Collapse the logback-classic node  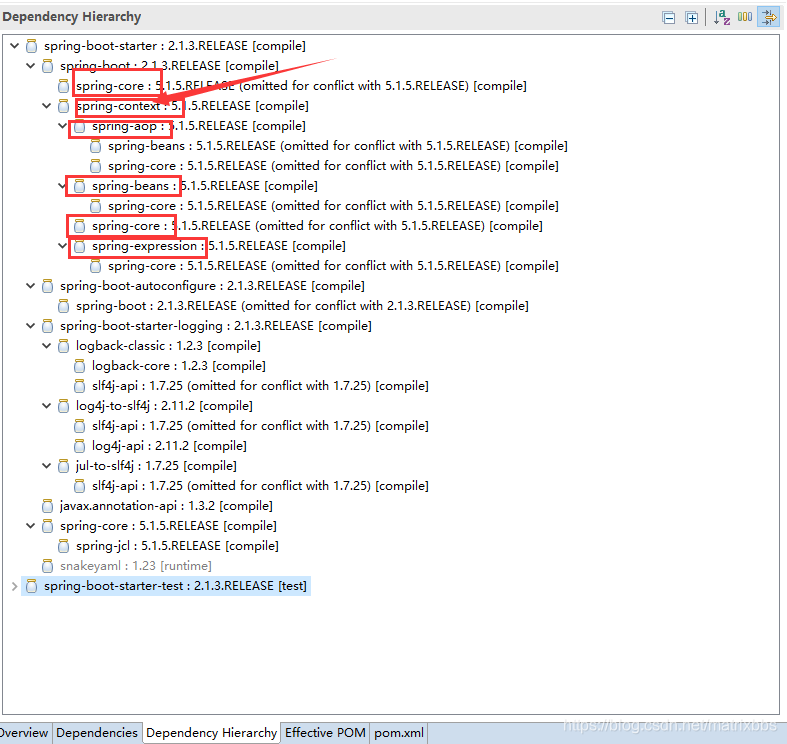click(47, 345)
